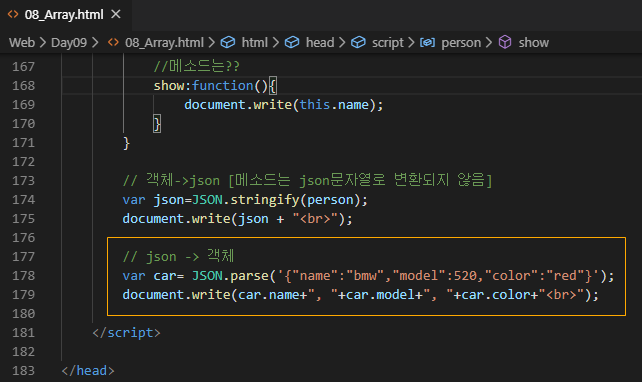Expand chevron after 08_Array.html breadcrumb
642x382 pixels.
pos(211,43)
